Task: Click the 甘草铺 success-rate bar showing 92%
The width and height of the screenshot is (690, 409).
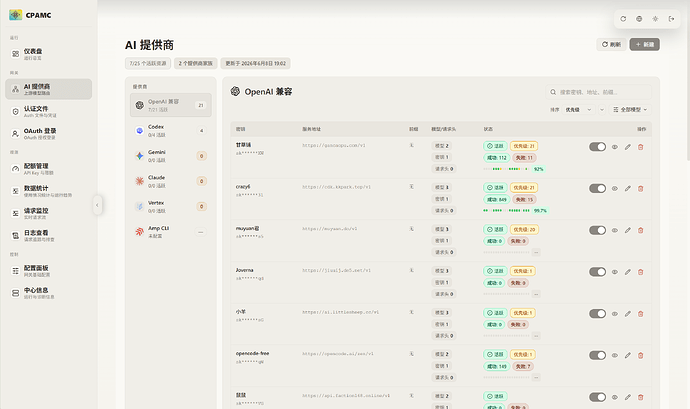Action: tap(514, 169)
